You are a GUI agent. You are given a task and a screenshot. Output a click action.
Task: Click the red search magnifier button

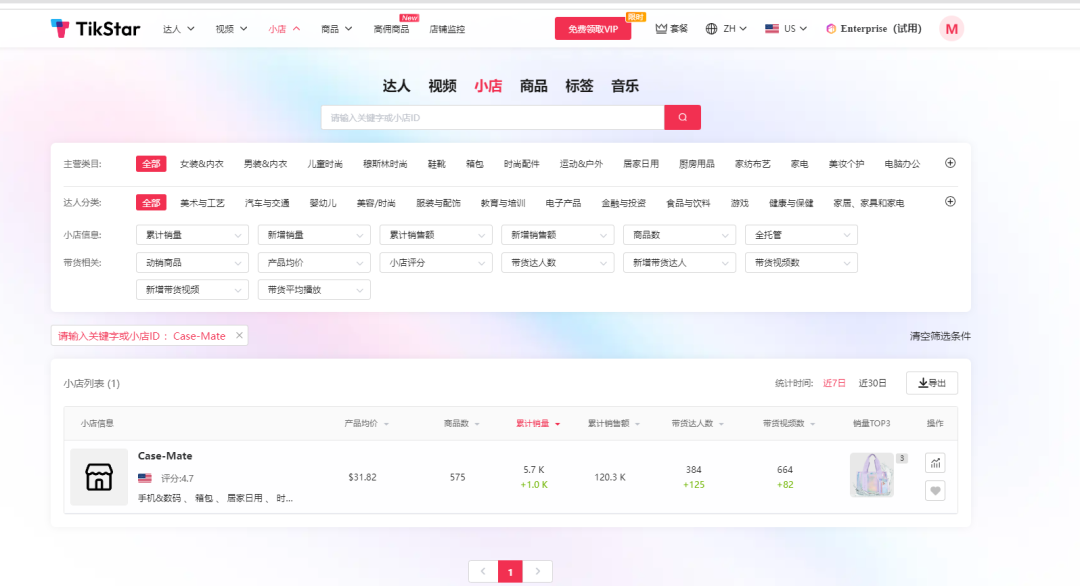(682, 118)
